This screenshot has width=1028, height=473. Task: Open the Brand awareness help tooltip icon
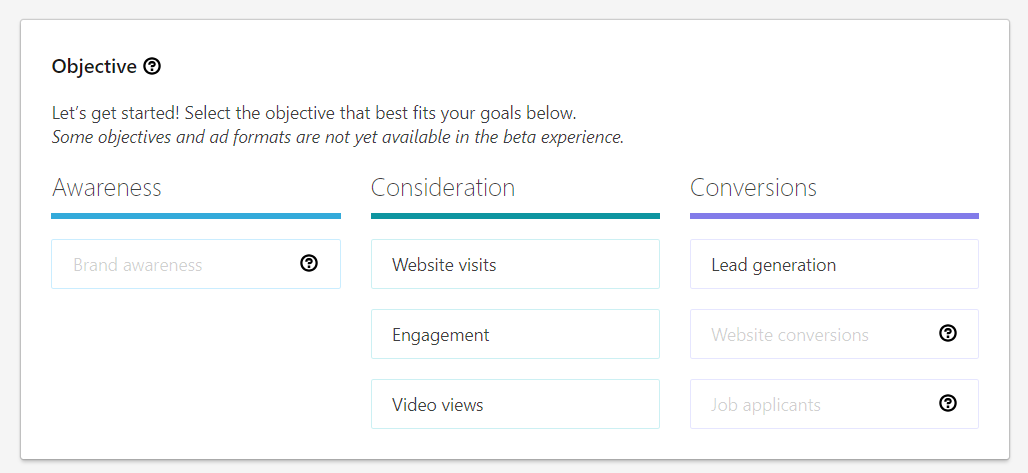pos(309,263)
